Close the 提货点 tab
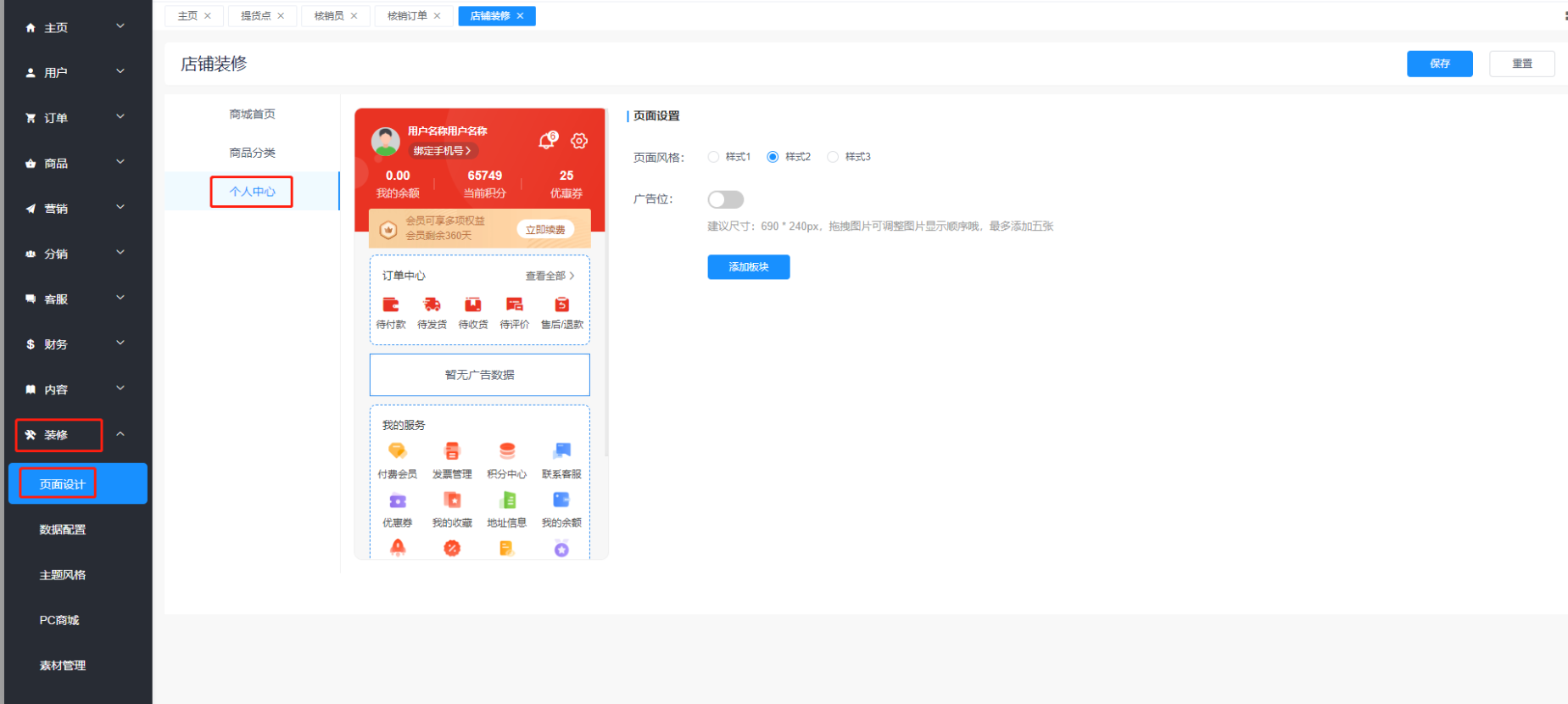This screenshot has width=1568, height=704. click(x=281, y=16)
